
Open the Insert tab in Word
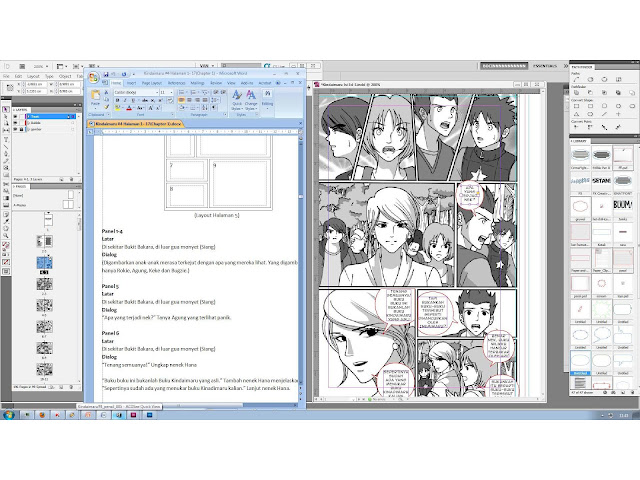(131, 83)
